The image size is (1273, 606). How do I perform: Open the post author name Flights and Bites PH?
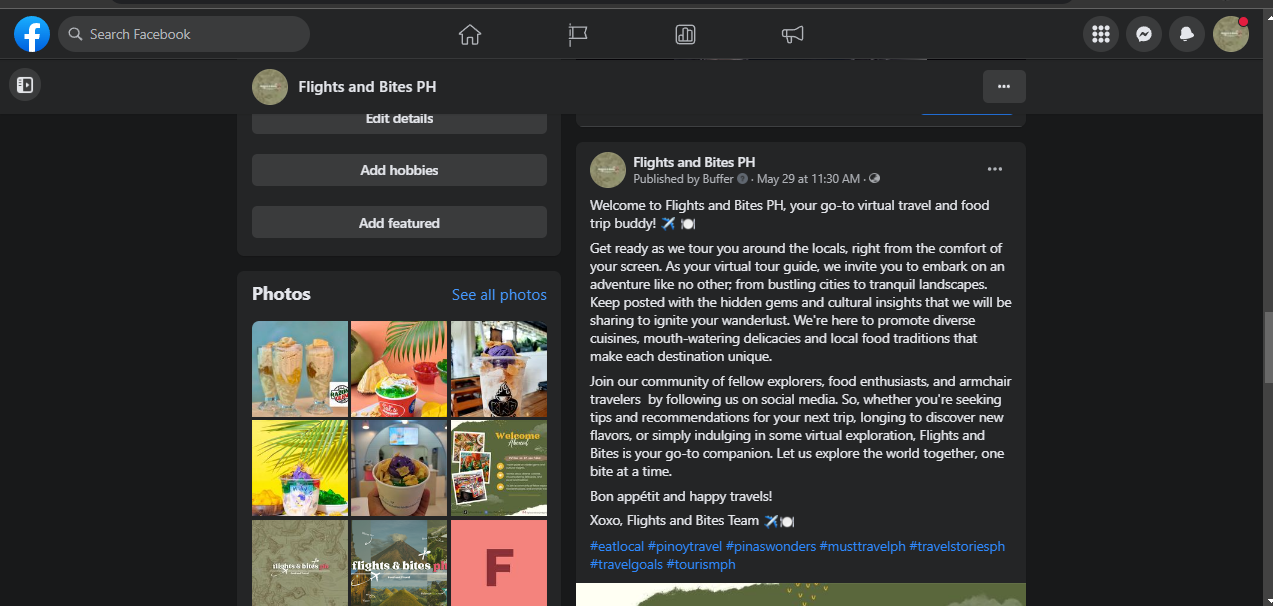click(x=694, y=162)
